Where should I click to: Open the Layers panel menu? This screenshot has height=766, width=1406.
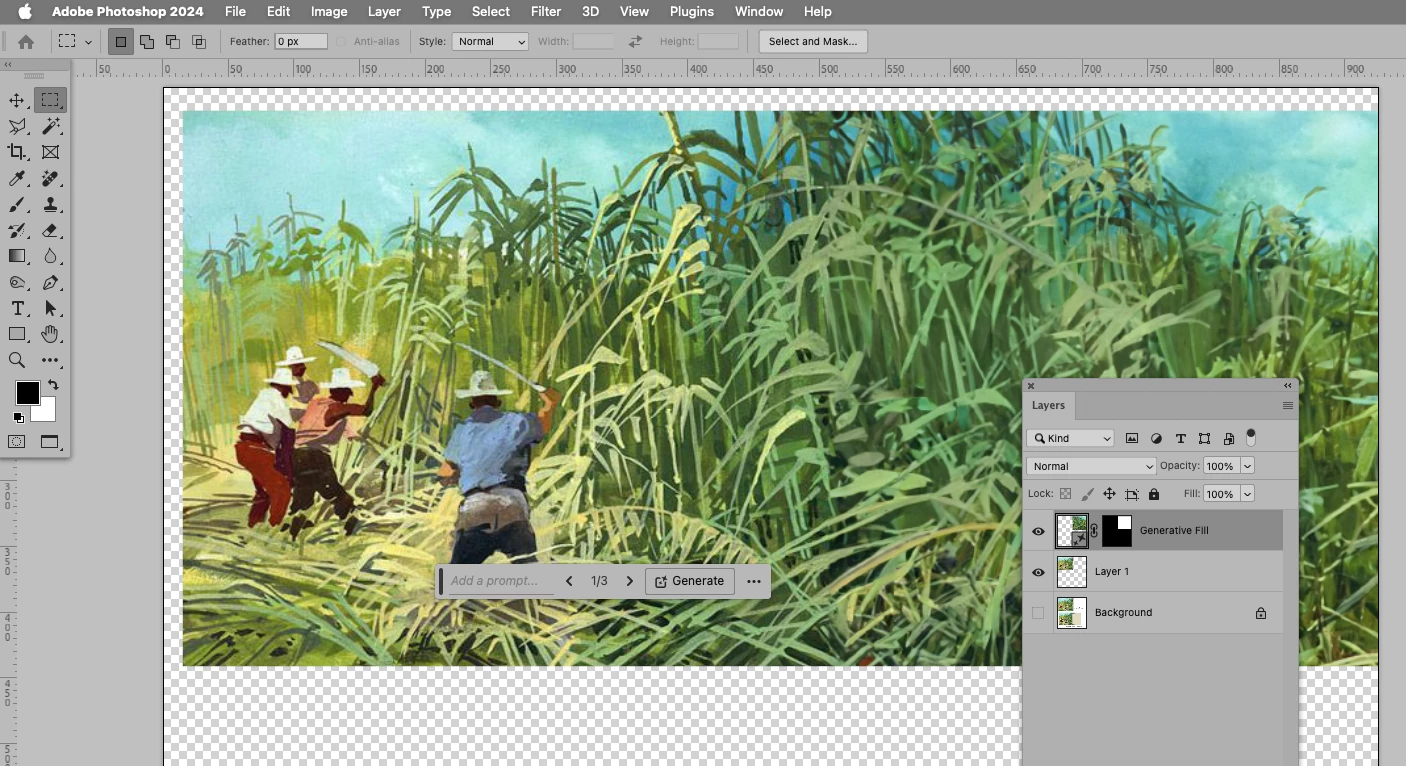pos(1288,406)
